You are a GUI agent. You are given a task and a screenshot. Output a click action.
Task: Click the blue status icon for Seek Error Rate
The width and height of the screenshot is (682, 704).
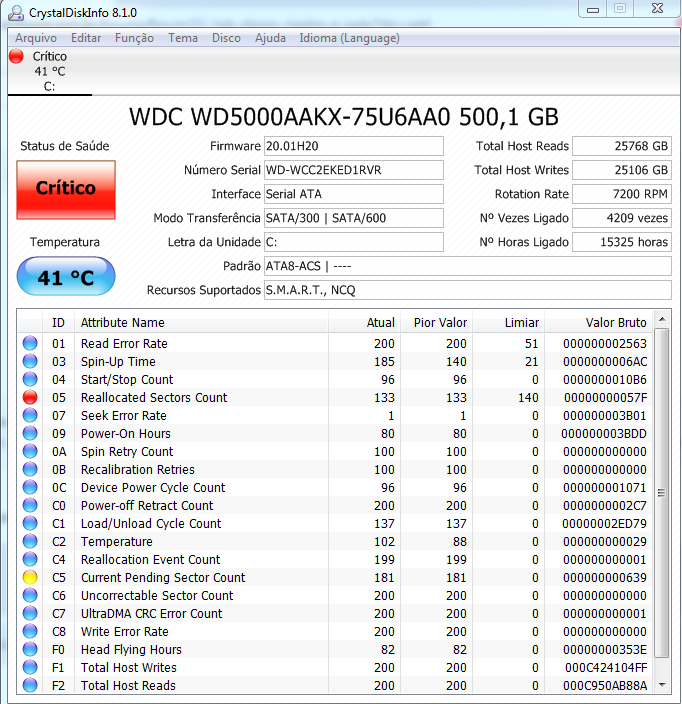point(30,415)
